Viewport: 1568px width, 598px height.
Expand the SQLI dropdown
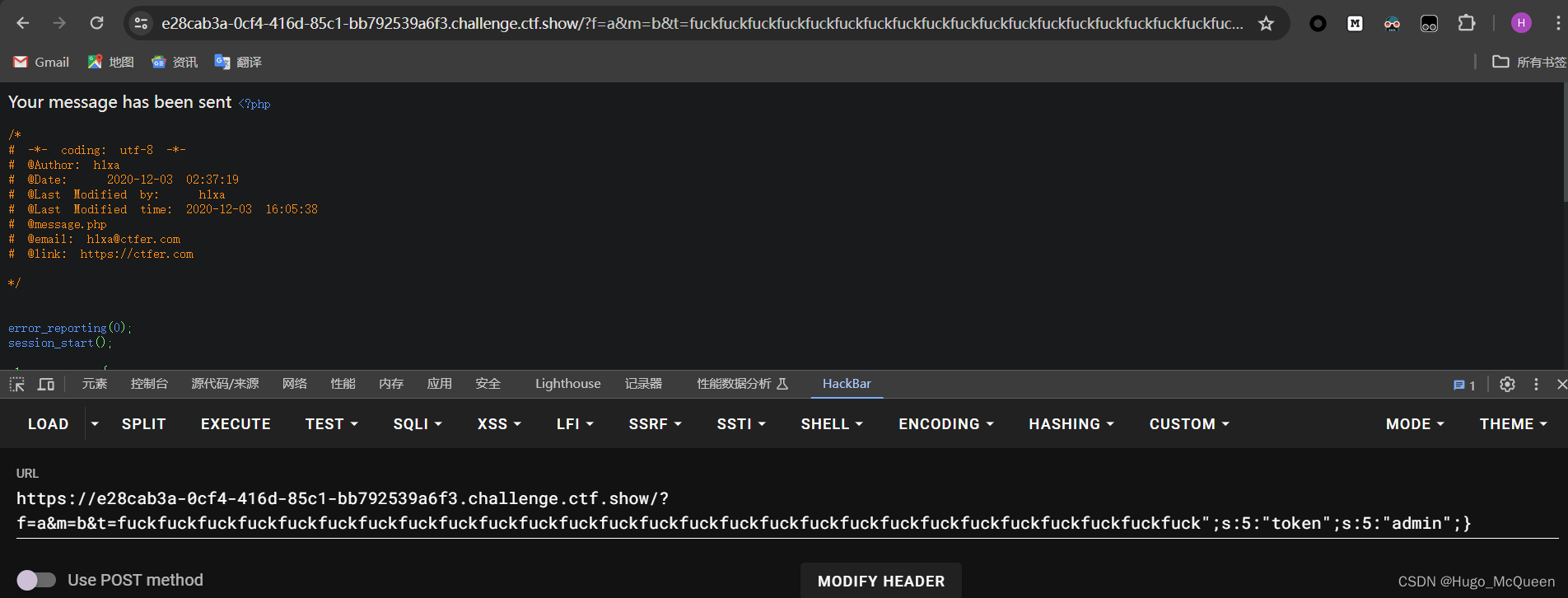pyautogui.click(x=418, y=424)
